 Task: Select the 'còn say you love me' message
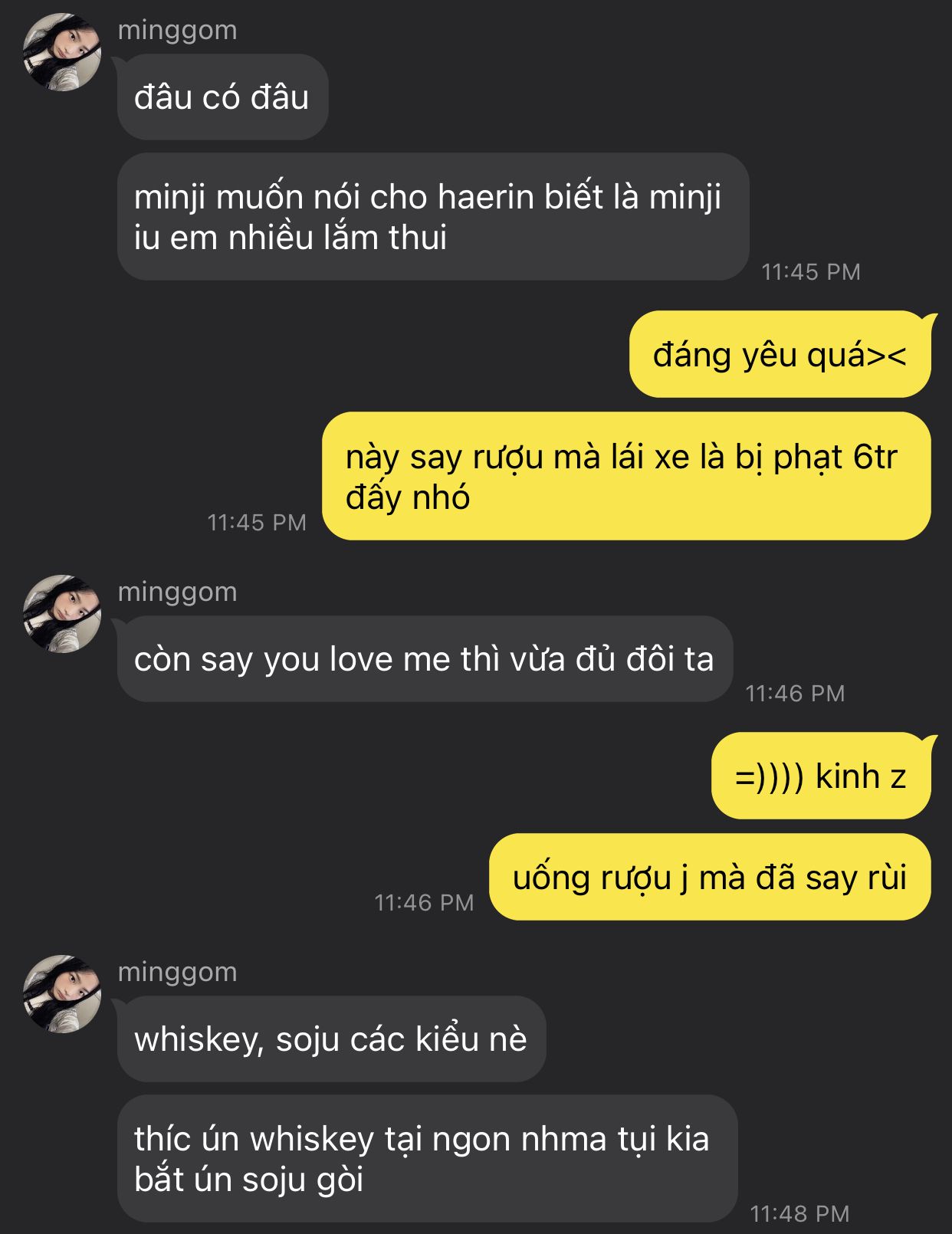425,659
